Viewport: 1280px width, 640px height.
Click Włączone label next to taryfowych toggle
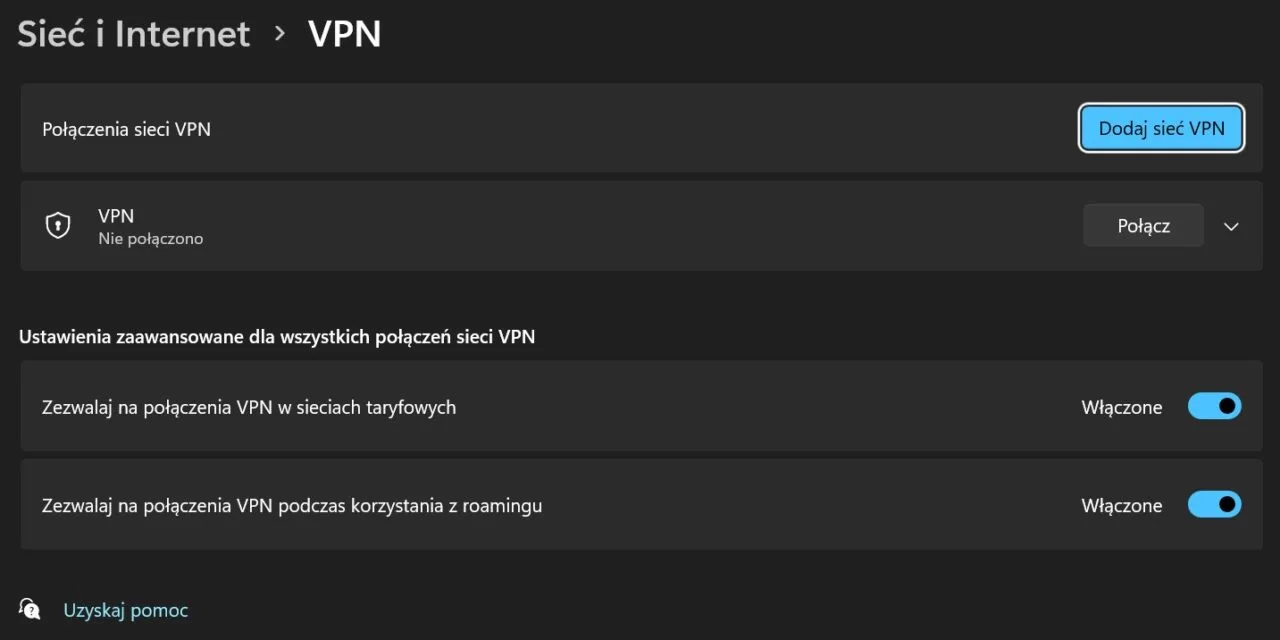[1121, 407]
